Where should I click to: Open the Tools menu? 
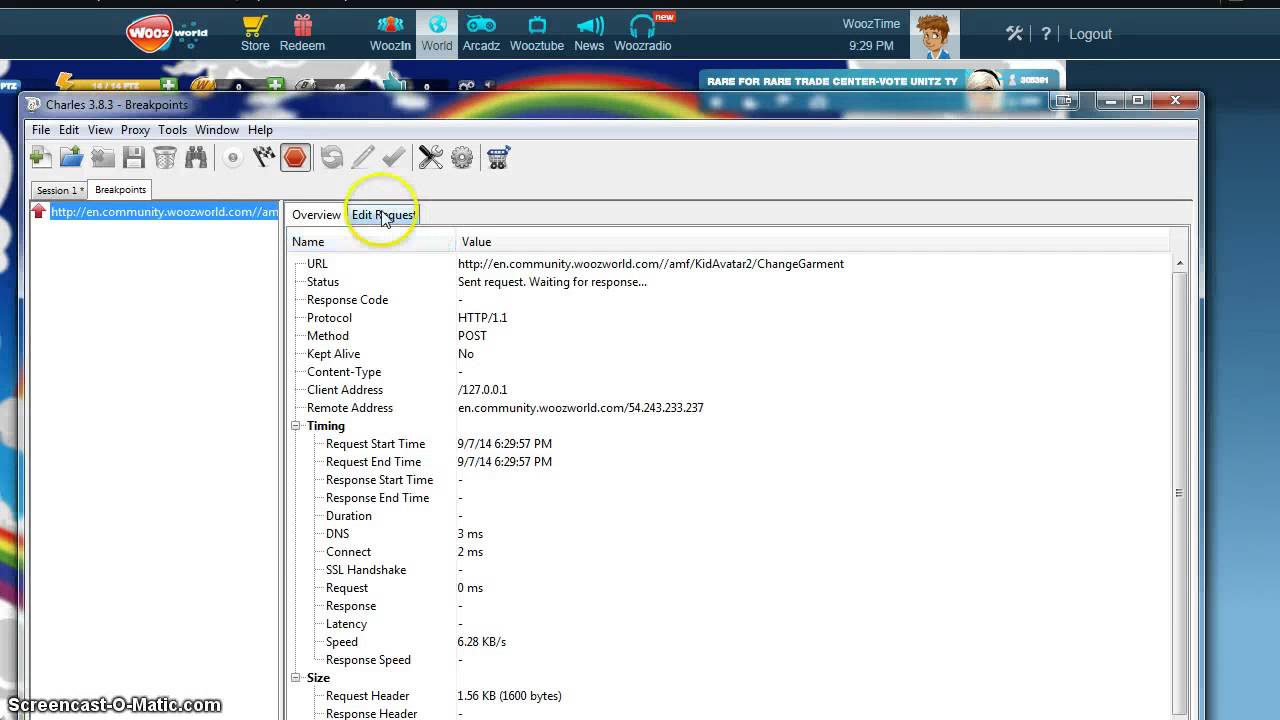coord(172,130)
